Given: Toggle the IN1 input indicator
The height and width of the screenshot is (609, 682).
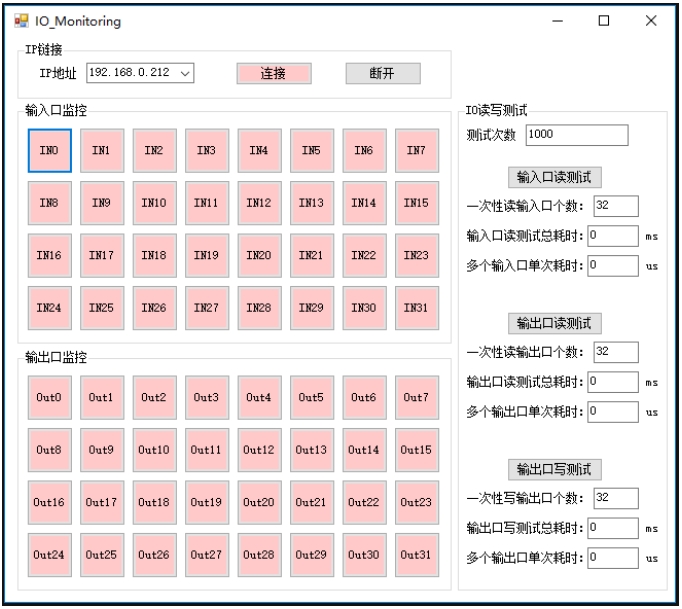Looking at the screenshot, I should pyautogui.click(x=102, y=151).
